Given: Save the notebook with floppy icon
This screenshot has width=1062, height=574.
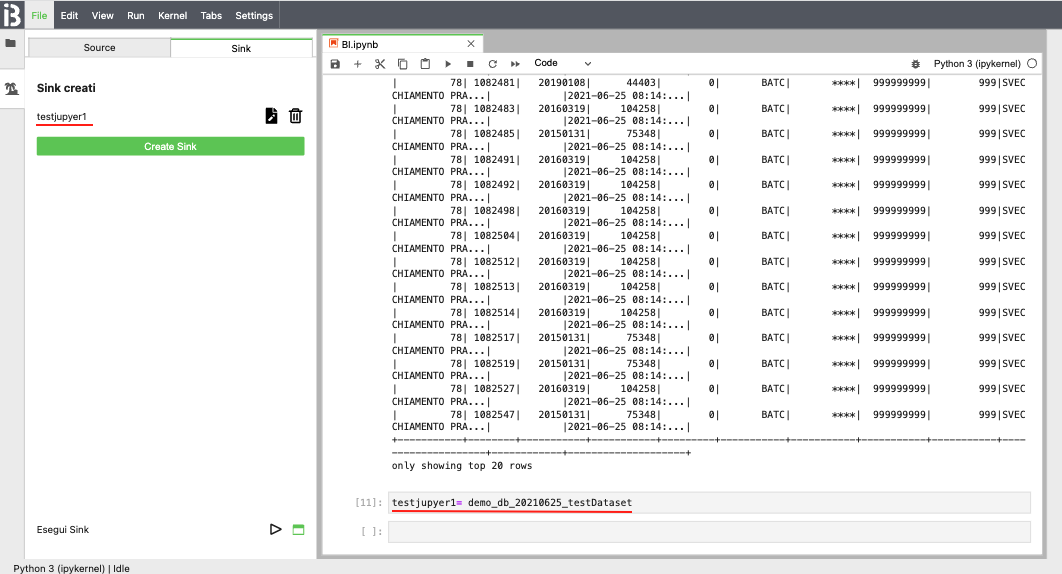Looking at the screenshot, I should pyautogui.click(x=335, y=64).
